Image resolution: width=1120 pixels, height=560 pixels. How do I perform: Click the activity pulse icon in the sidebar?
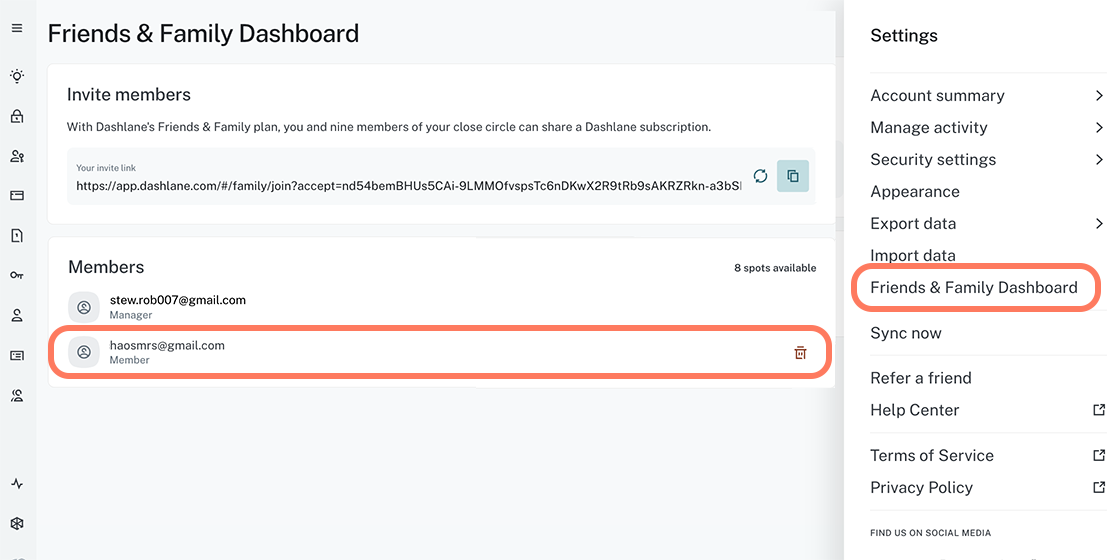pos(17,484)
